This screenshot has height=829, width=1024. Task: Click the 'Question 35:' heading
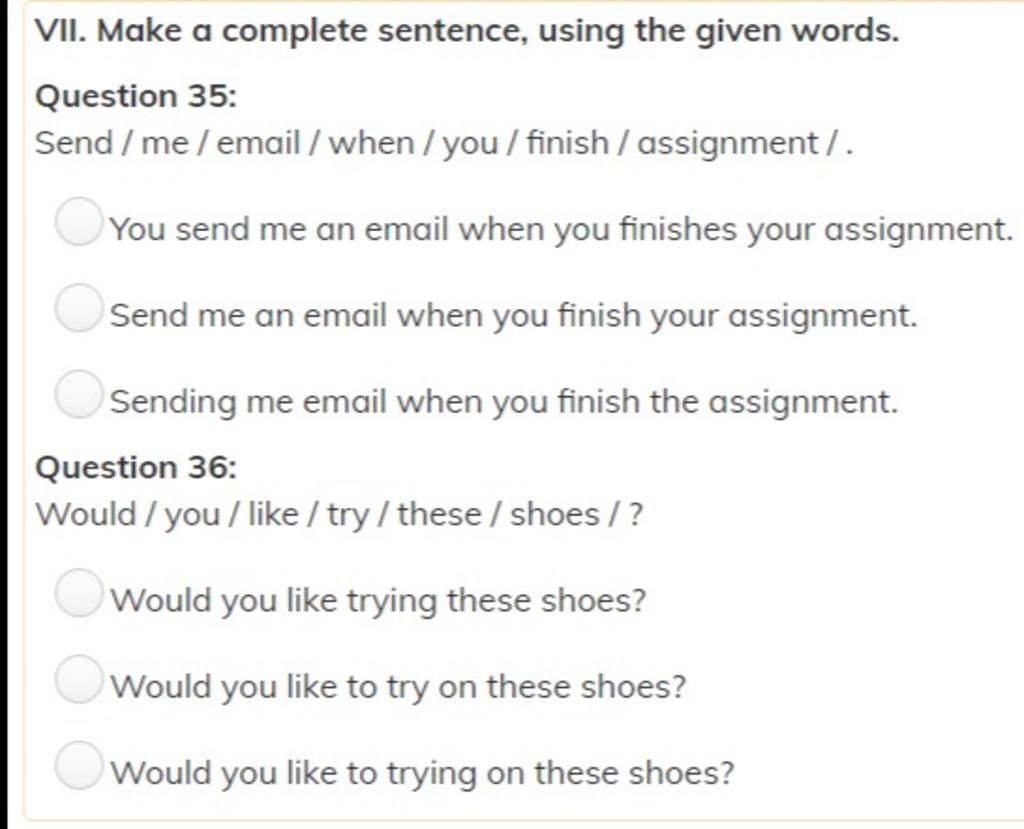[136, 97]
